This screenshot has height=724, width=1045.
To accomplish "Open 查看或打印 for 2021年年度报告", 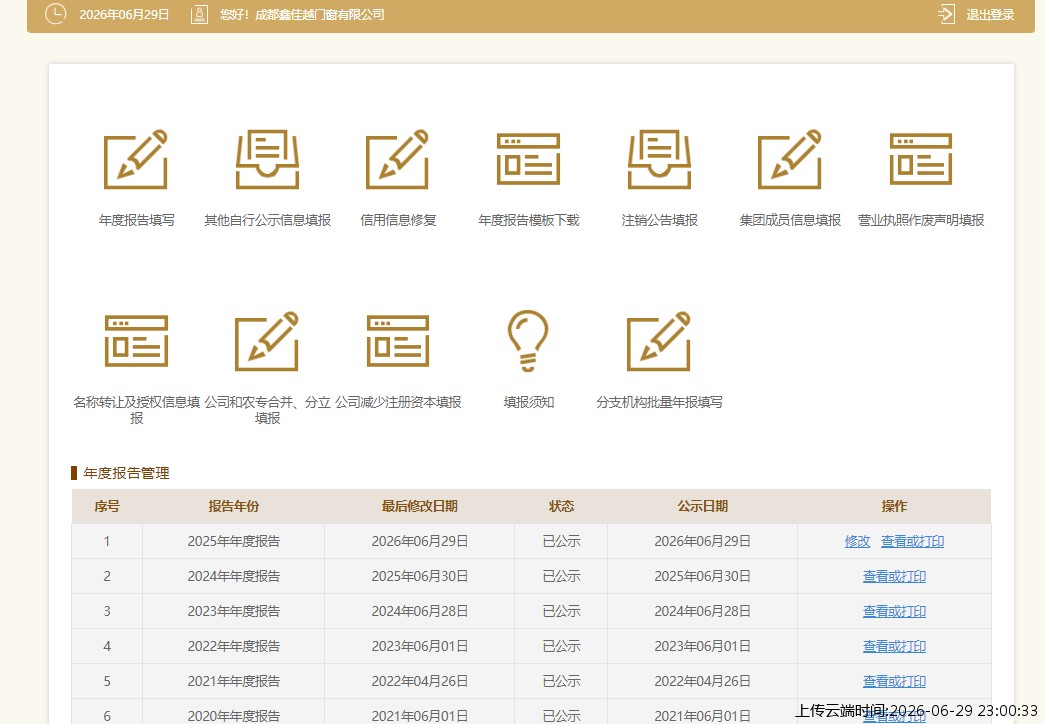I will click(x=894, y=681).
